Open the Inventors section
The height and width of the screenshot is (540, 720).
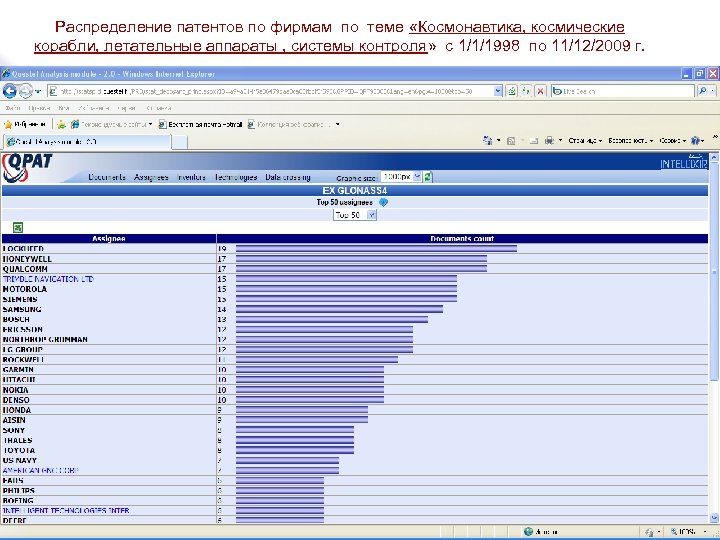click(191, 177)
